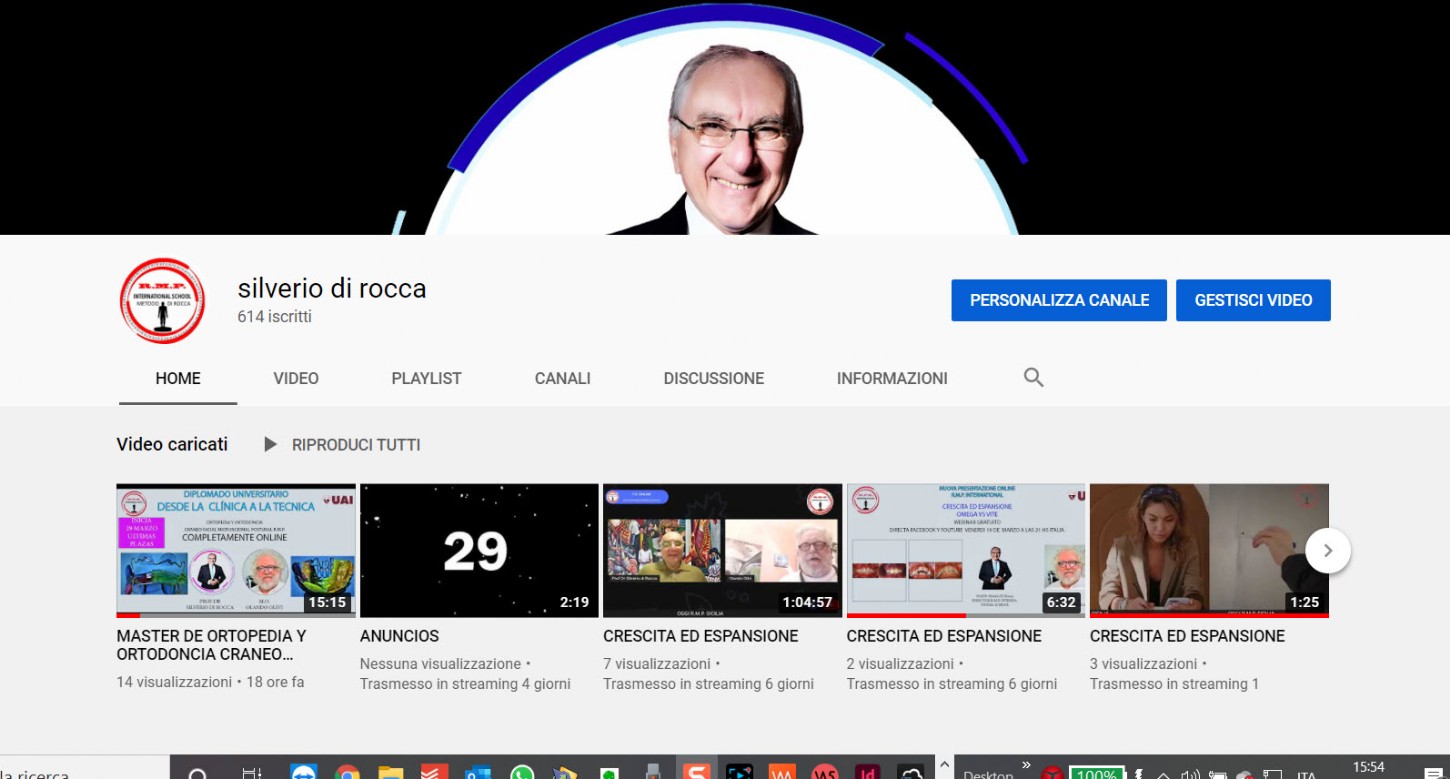Open Google Chrome from the taskbar
1450x779 pixels.
(347, 772)
